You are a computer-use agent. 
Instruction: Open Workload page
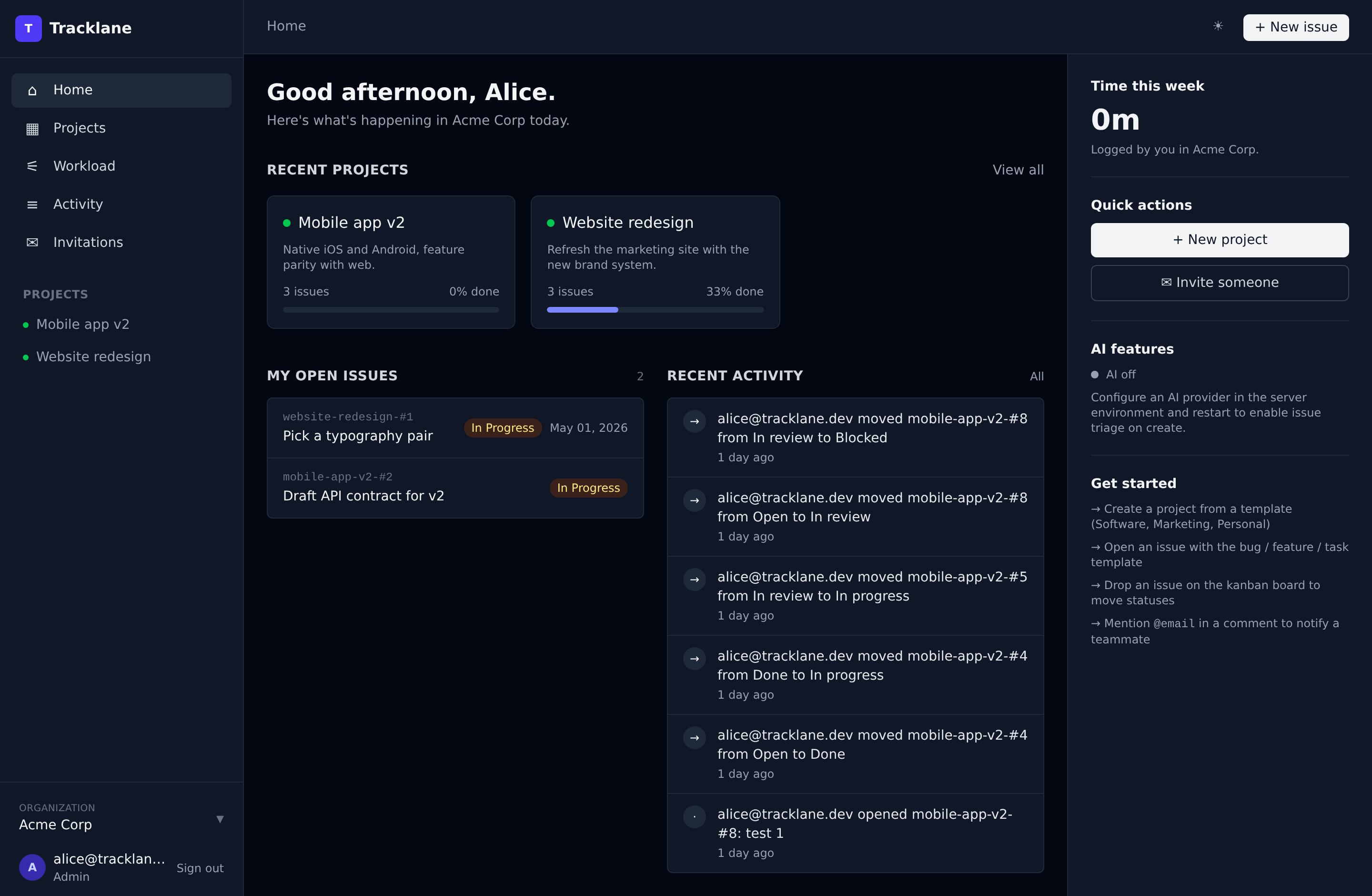coord(121,167)
